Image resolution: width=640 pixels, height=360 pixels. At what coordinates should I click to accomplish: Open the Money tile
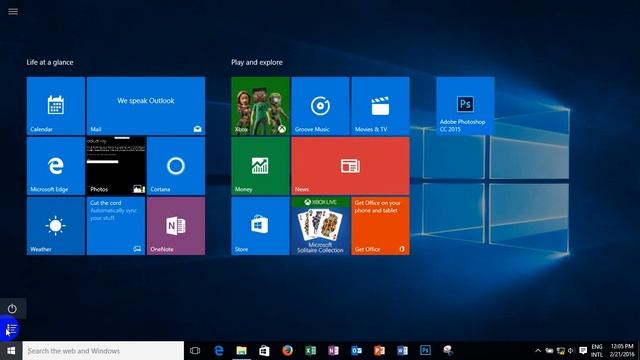point(260,166)
